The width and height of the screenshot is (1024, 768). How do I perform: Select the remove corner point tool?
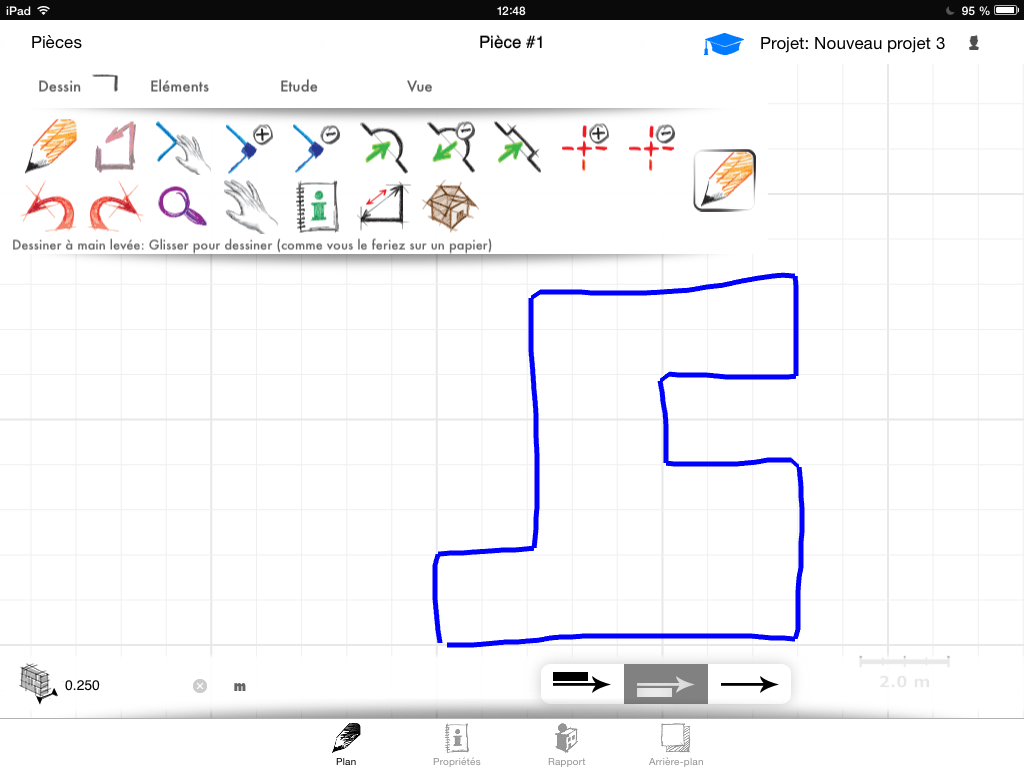coord(316,148)
